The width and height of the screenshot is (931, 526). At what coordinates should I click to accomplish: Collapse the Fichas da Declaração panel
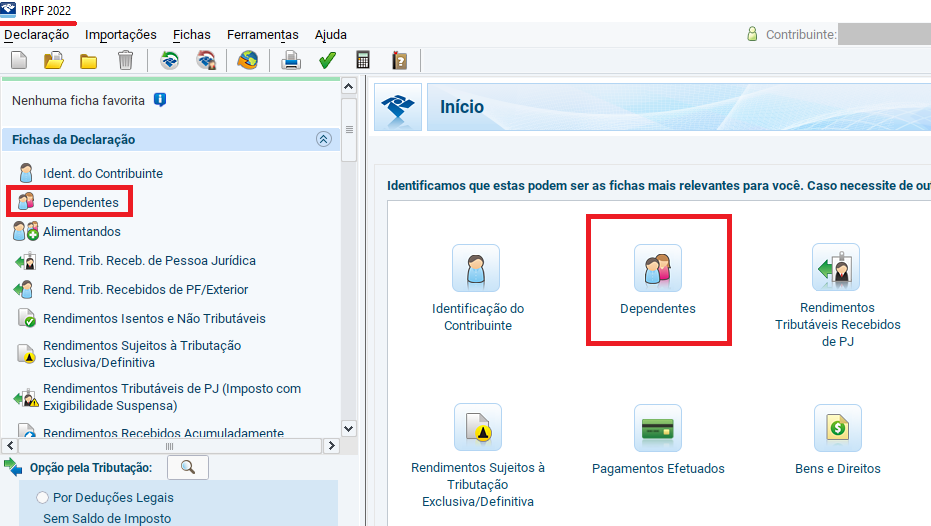coord(323,140)
